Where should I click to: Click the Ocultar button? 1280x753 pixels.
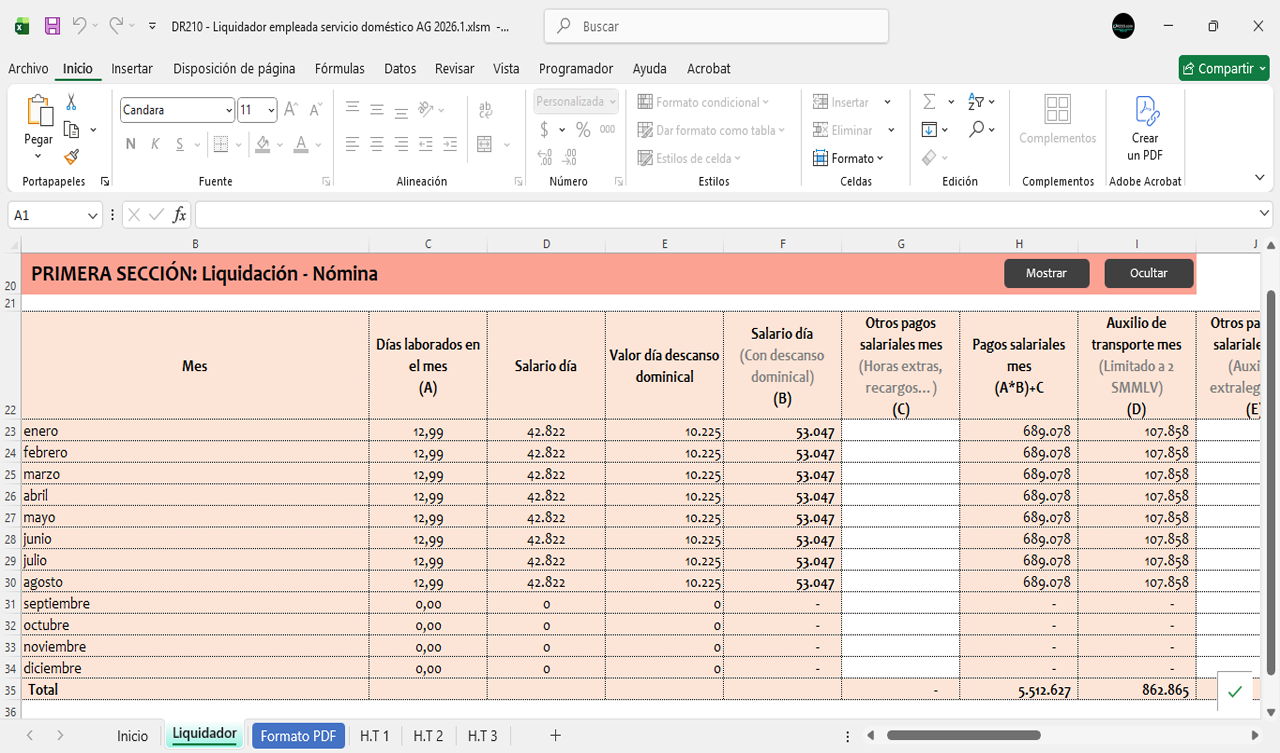pos(1148,273)
